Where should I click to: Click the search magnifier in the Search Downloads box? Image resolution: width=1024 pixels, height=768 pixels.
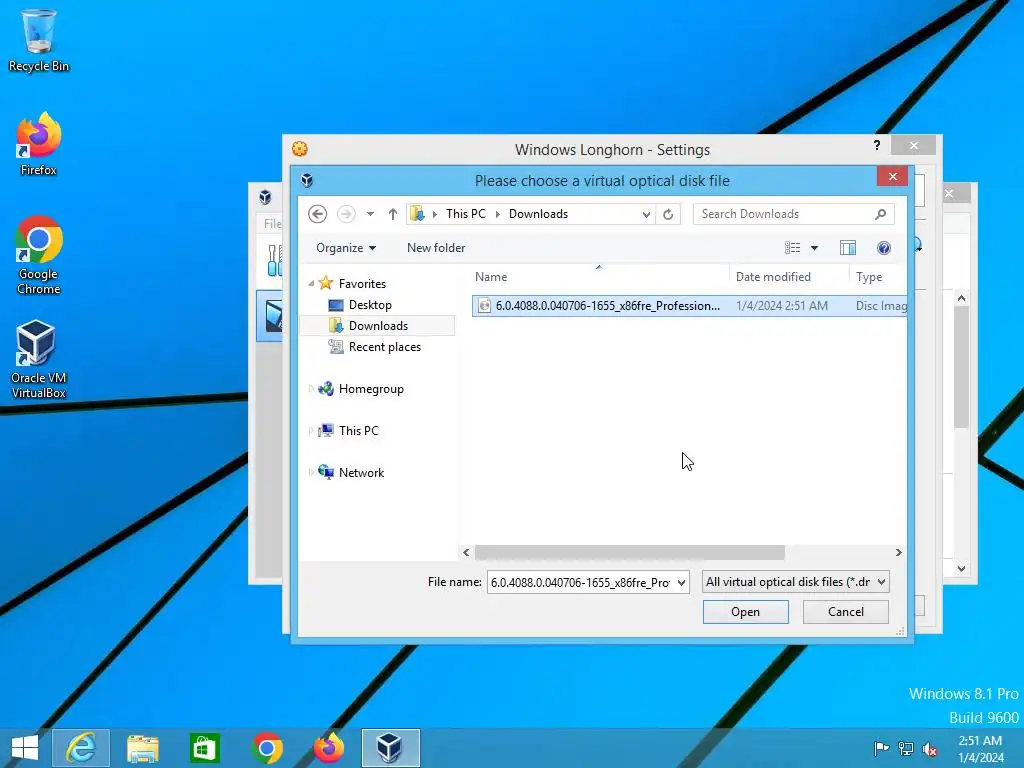[880, 214]
